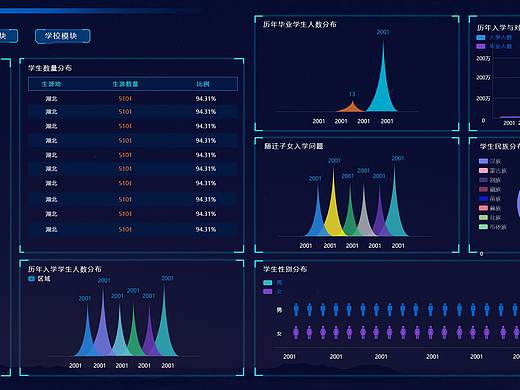
Task: Toggle the 区域 legend in enrollment chart
Action: pos(39,279)
